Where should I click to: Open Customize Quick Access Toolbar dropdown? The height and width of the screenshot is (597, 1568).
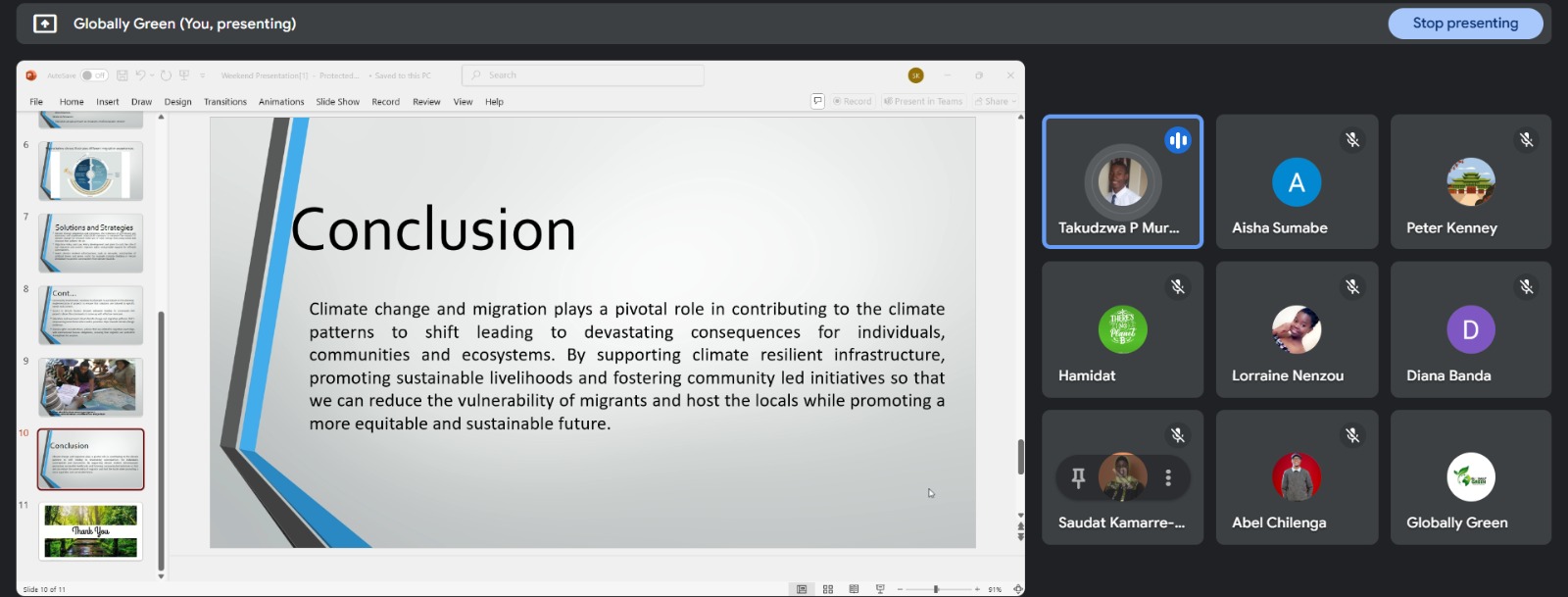(203, 75)
